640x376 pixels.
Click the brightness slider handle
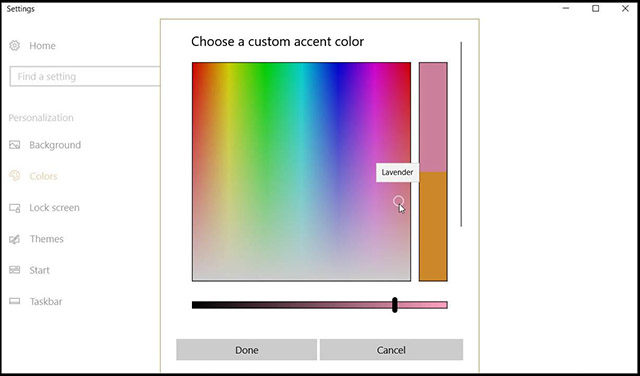tap(395, 305)
